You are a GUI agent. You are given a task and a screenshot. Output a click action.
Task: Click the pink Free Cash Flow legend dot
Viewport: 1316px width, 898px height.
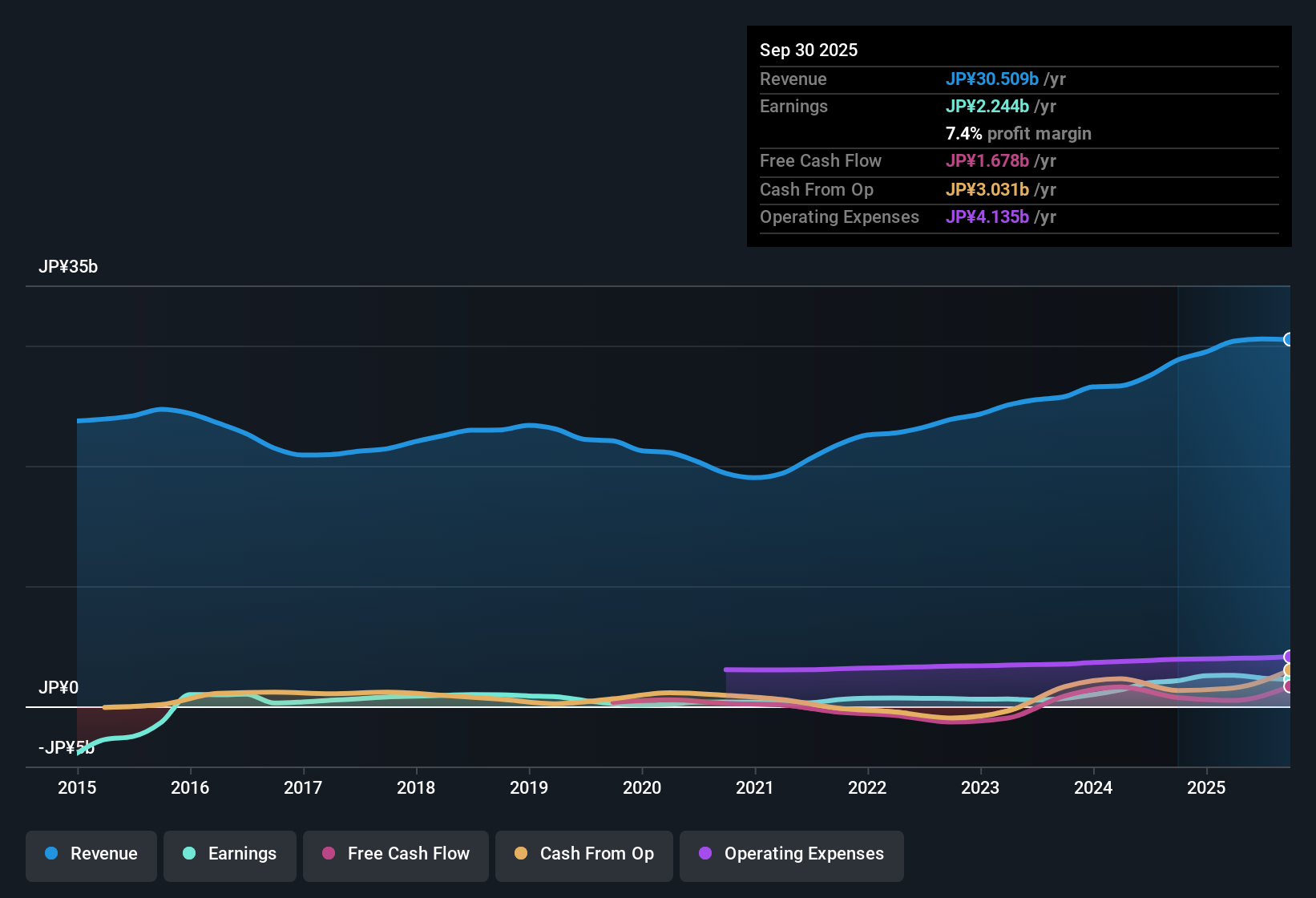point(327,854)
